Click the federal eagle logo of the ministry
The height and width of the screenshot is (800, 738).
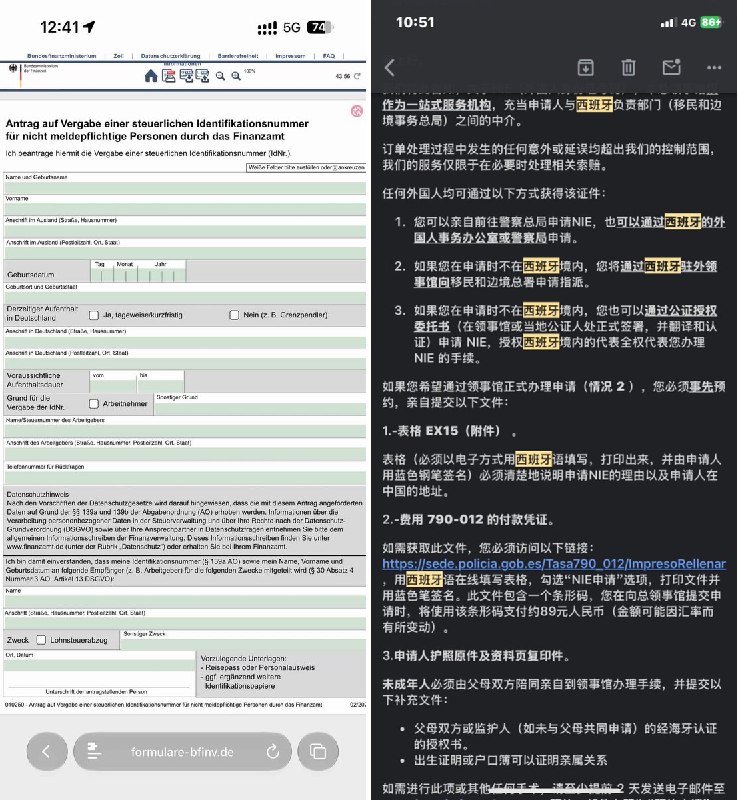(12, 68)
